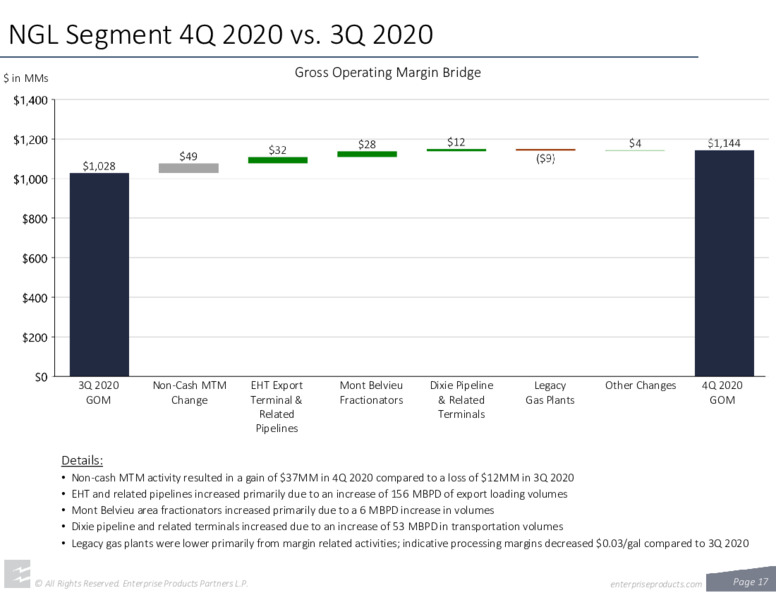Click the '$4' data label

635,143
